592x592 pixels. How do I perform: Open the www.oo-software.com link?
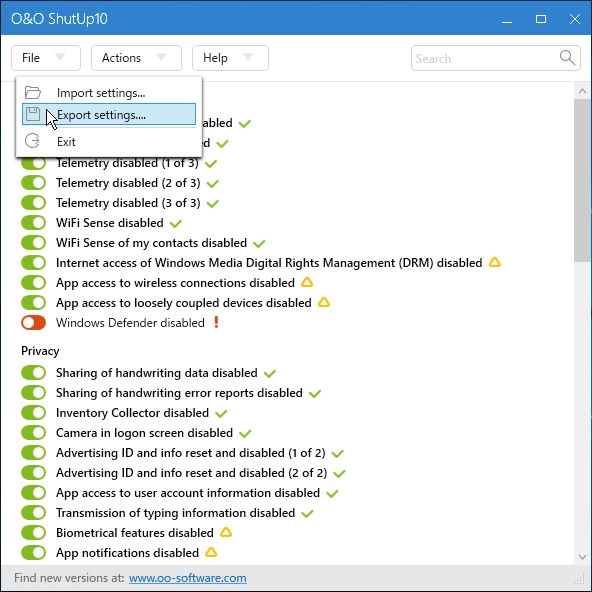188,578
